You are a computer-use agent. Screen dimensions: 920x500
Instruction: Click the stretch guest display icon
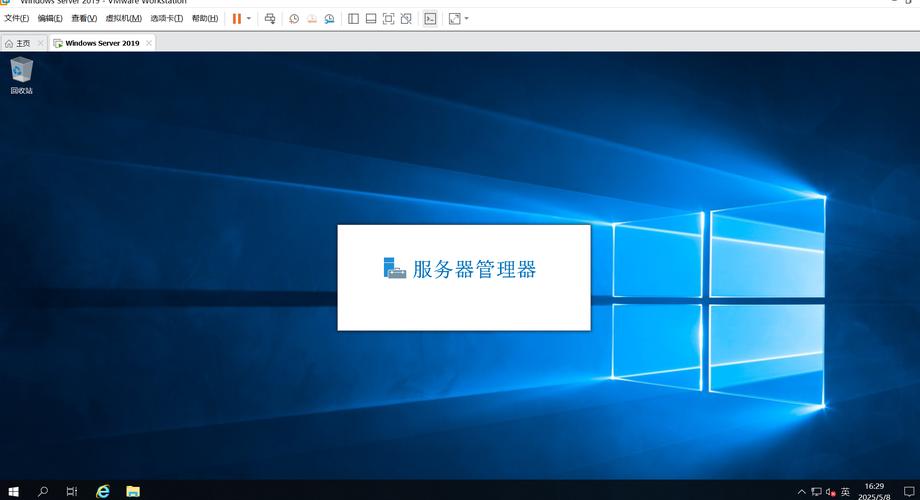point(455,19)
